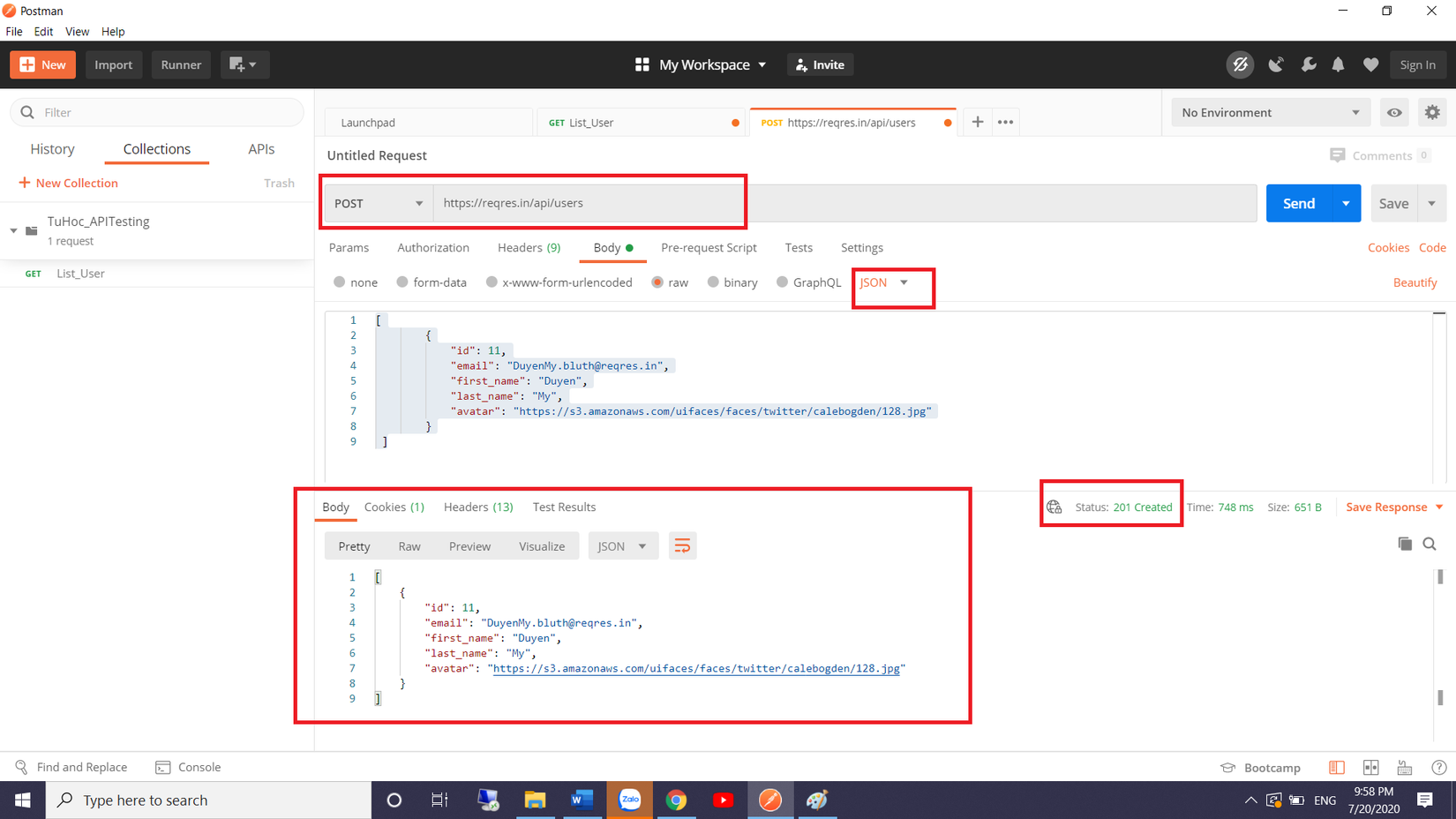The width and height of the screenshot is (1456, 819).
Task: Open the tab options ellipsis menu
Action: 1005,122
